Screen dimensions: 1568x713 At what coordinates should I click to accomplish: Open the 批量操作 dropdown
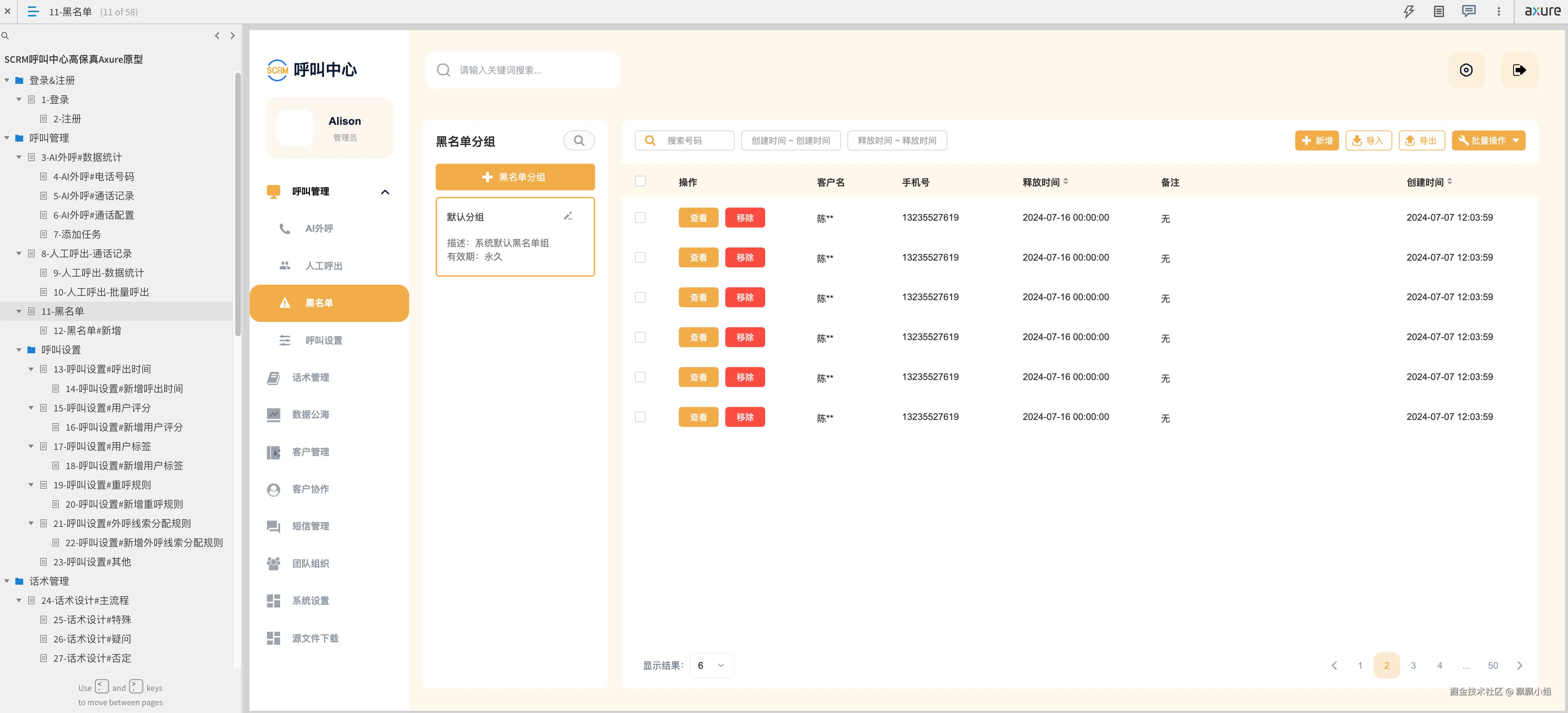point(1488,141)
